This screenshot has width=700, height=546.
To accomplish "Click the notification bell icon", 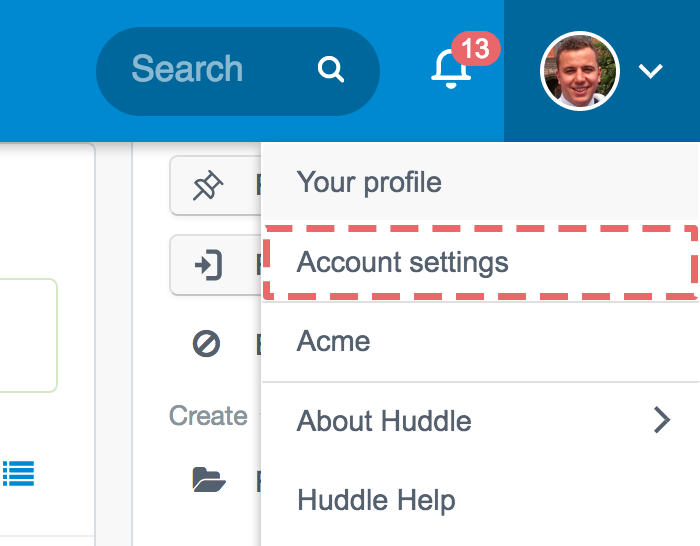I will click(x=450, y=69).
